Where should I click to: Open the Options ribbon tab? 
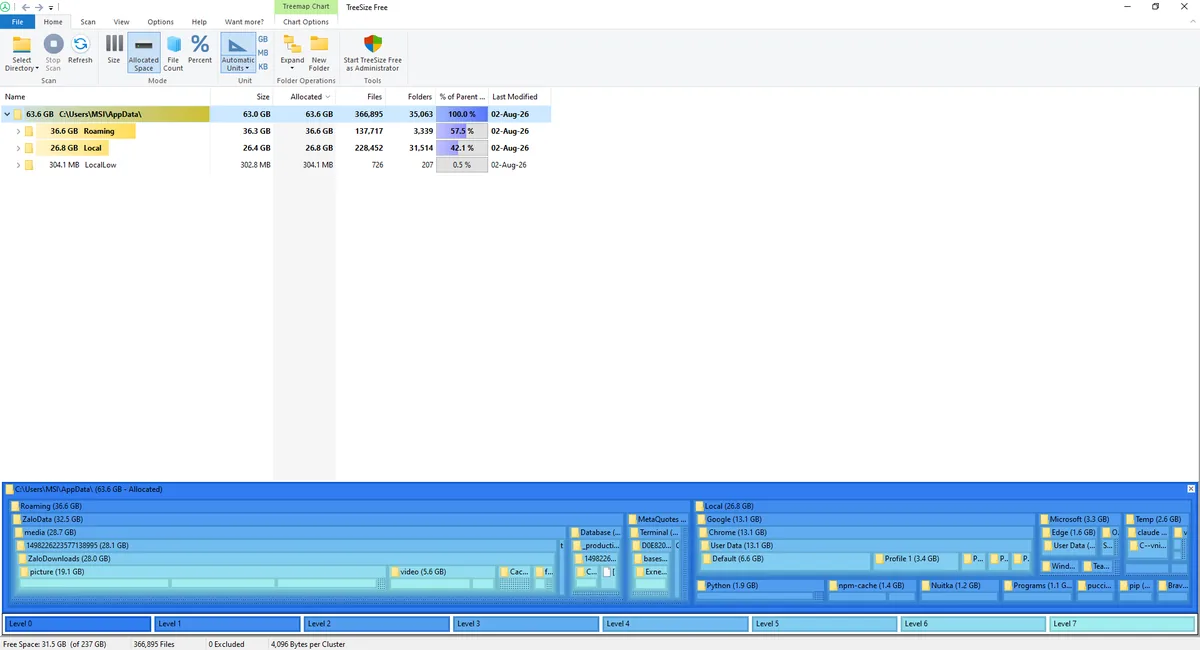(x=160, y=21)
